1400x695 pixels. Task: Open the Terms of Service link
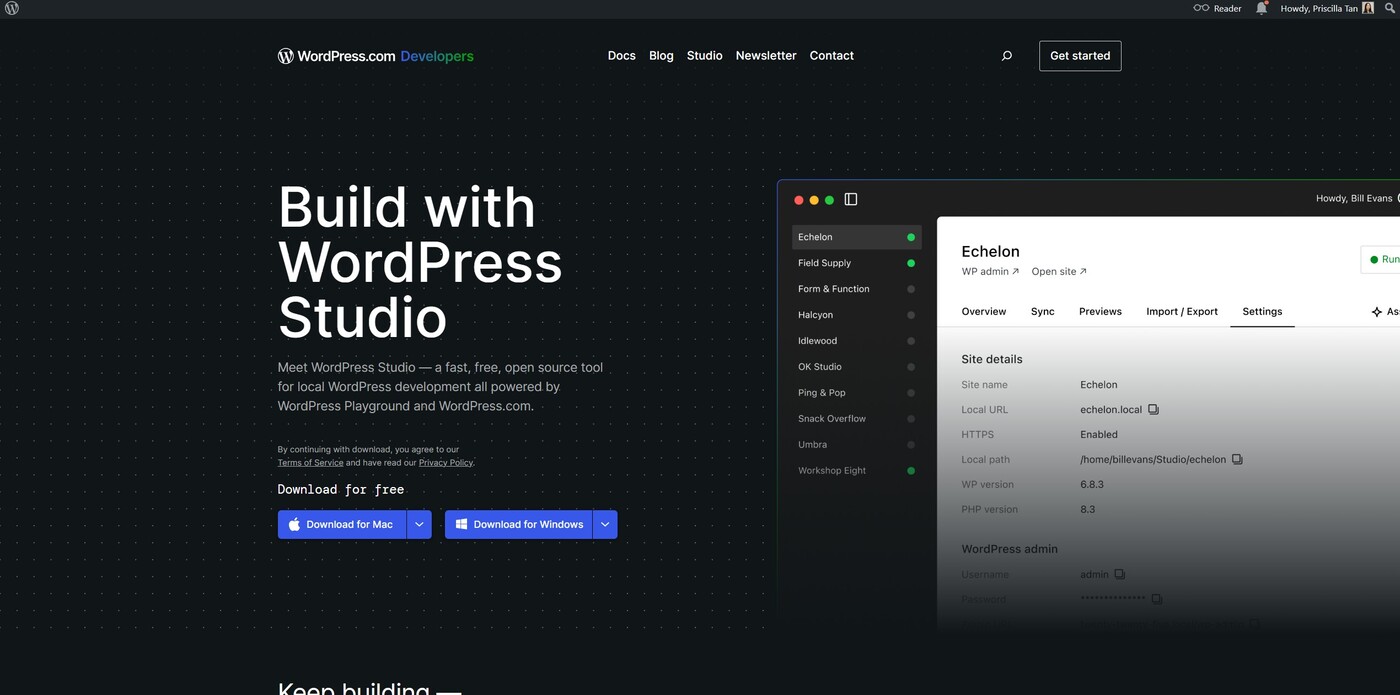[x=310, y=462]
